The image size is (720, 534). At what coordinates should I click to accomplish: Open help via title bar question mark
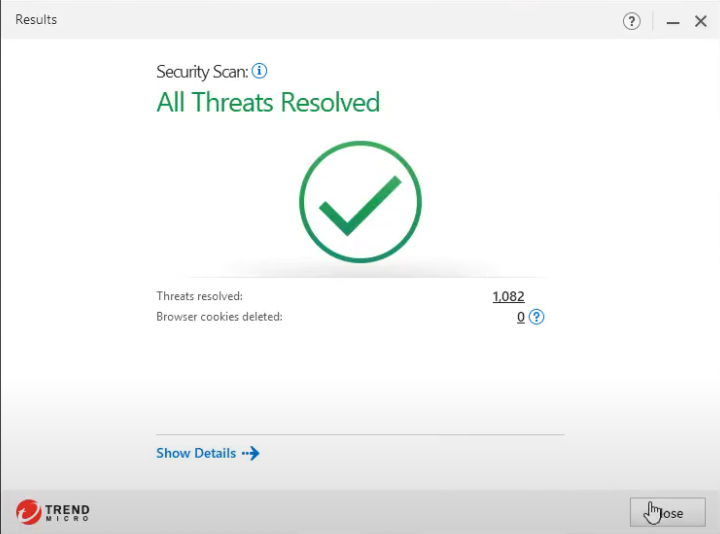631,21
